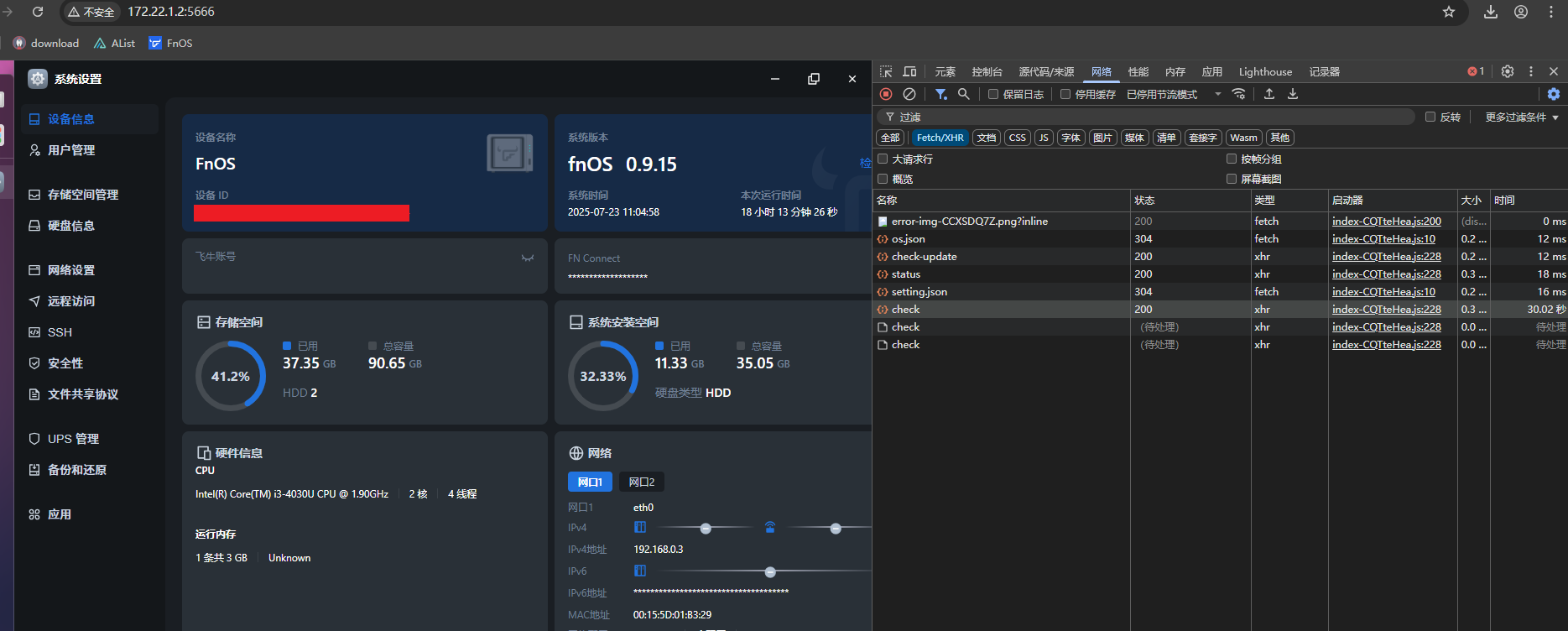The image size is (1568, 631).
Task: Reload the page
Action: [x=38, y=12]
